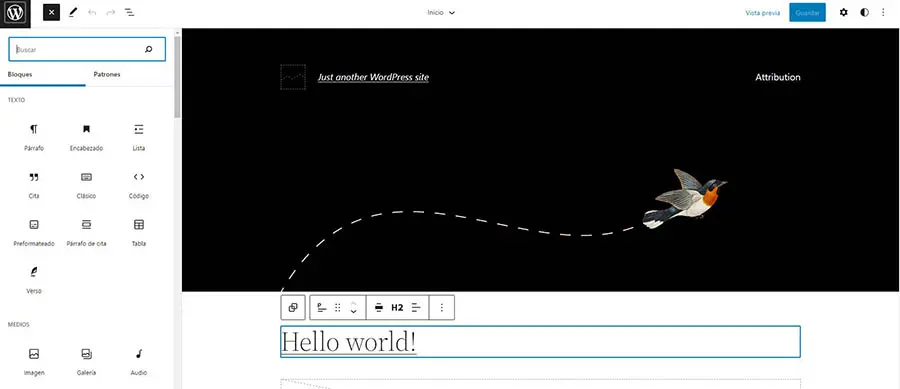
Task: Click the Vista previa link
Action: [762, 13]
